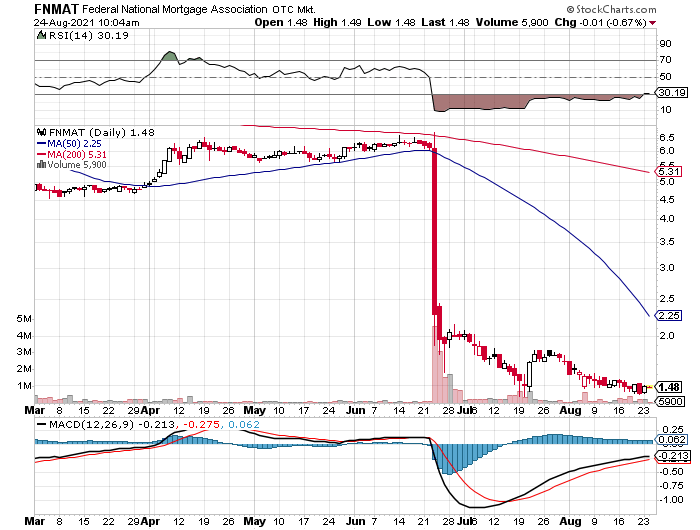Click the Chg -0.01 (-0.67%) value
700x530 pixels.
click(600, 22)
